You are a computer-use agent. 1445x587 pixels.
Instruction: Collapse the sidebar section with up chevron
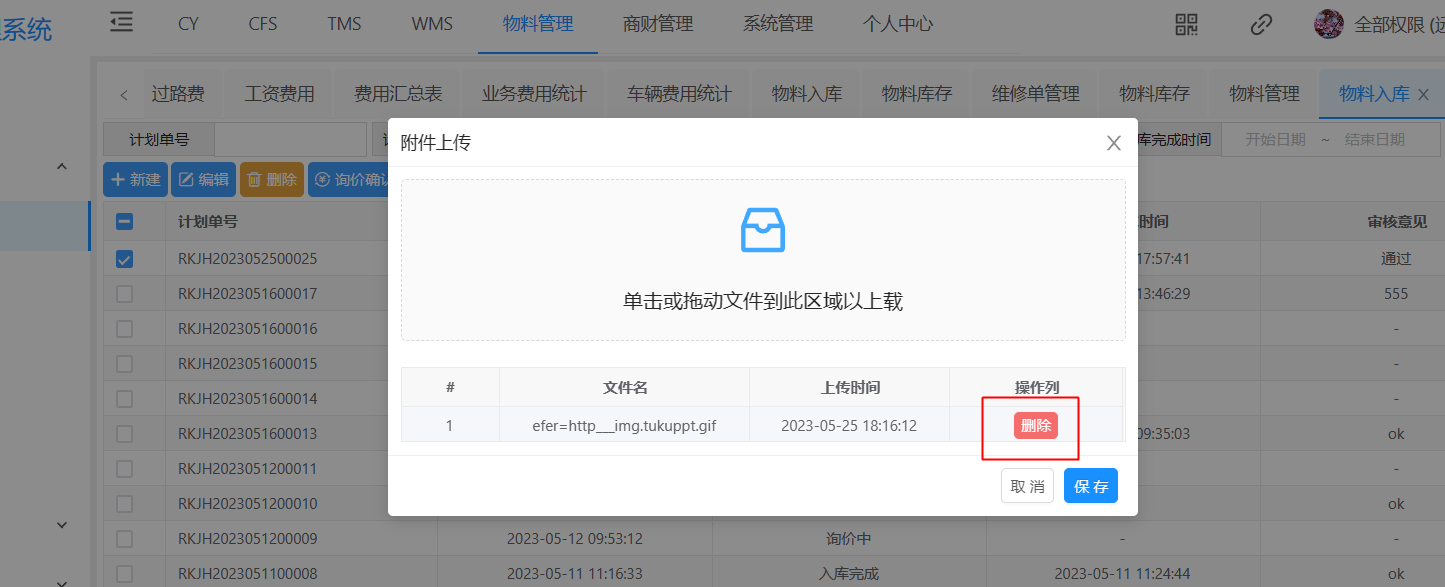[61, 167]
